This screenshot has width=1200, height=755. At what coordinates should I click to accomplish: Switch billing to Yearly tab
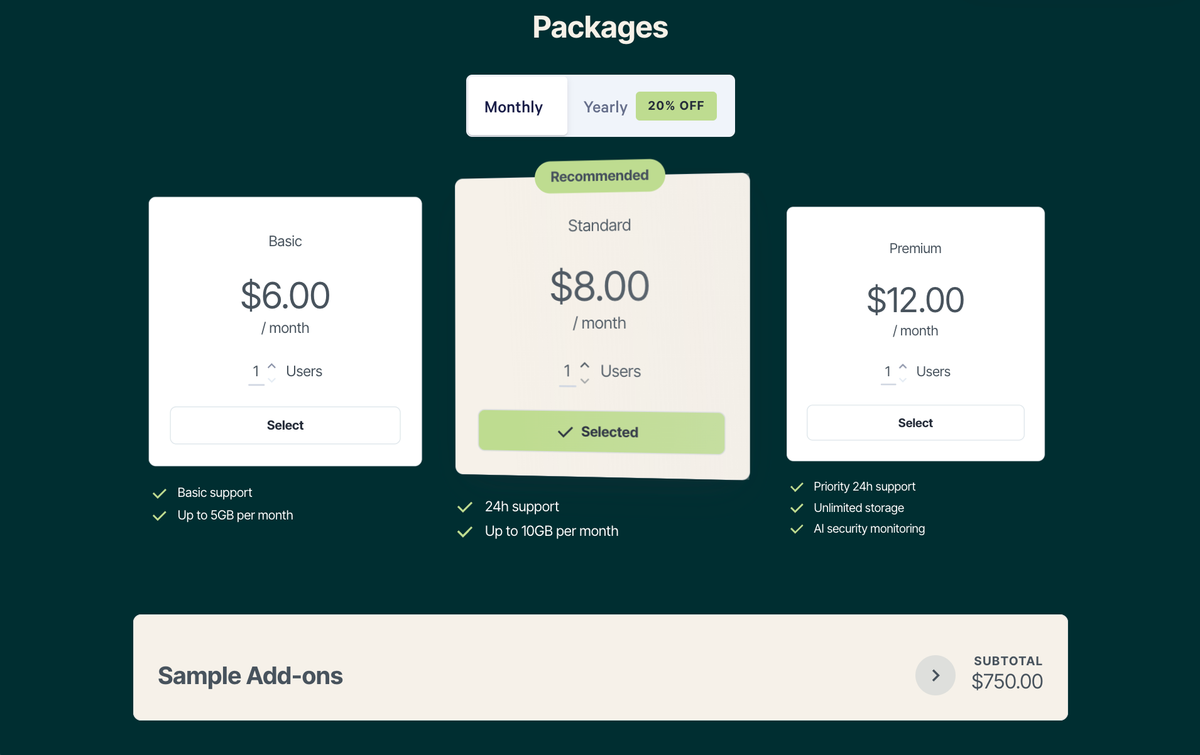(605, 107)
